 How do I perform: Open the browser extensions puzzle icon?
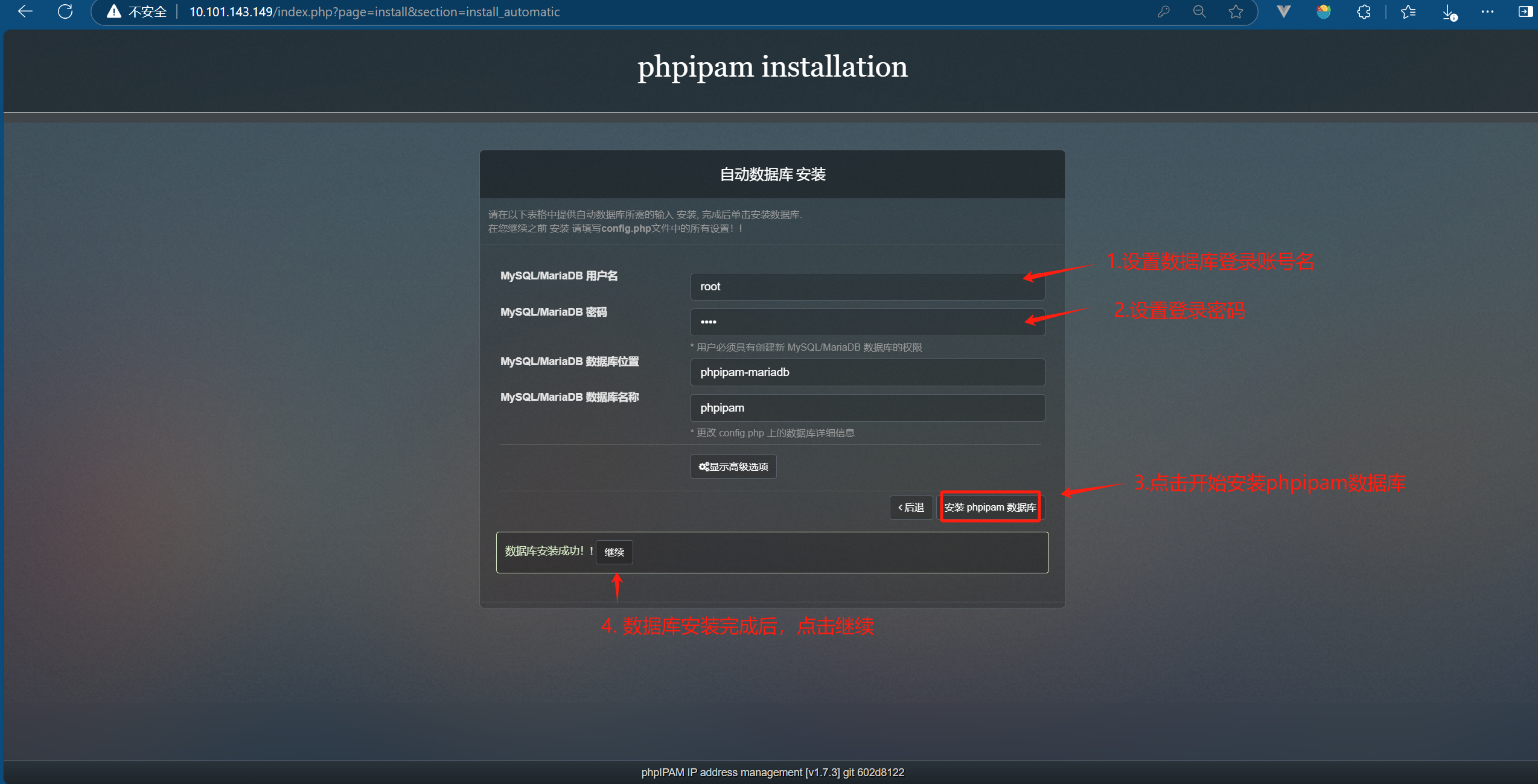coord(1363,11)
